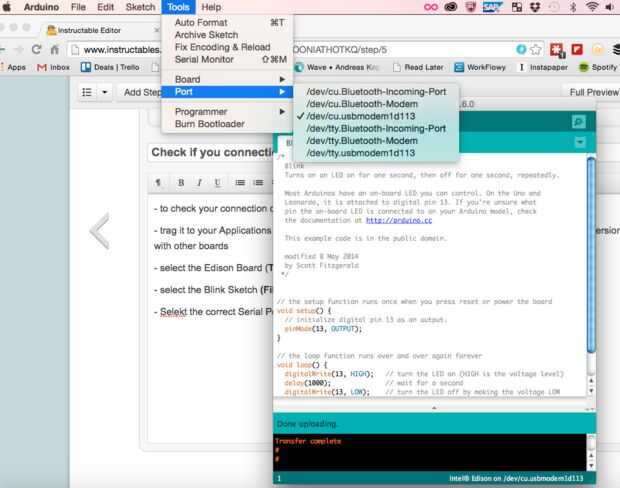This screenshot has width=620, height=488.
Task: Toggle bold formatting in editor
Action: pos(181,183)
